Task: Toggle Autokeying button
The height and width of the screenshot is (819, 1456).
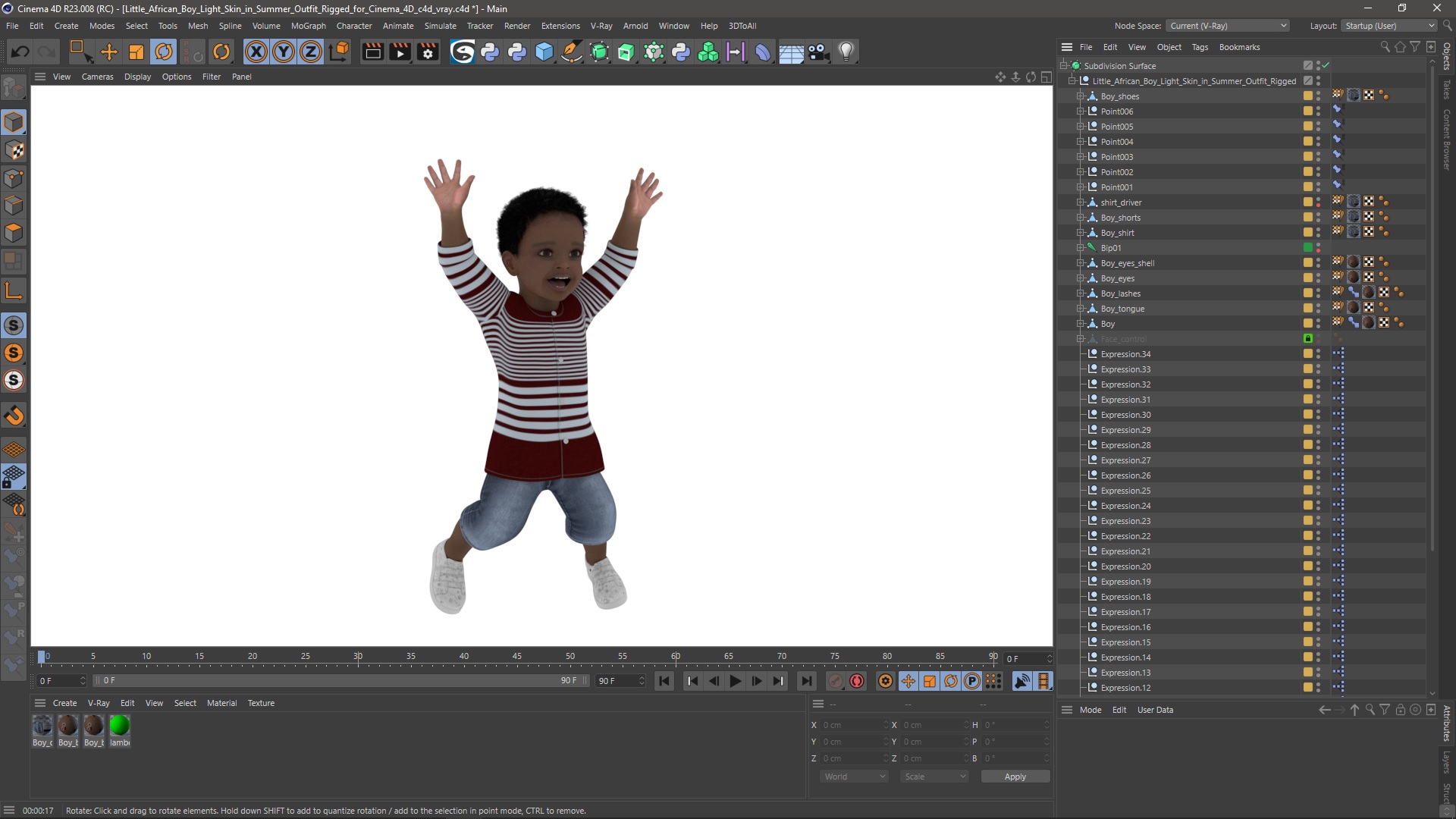Action: (x=857, y=681)
